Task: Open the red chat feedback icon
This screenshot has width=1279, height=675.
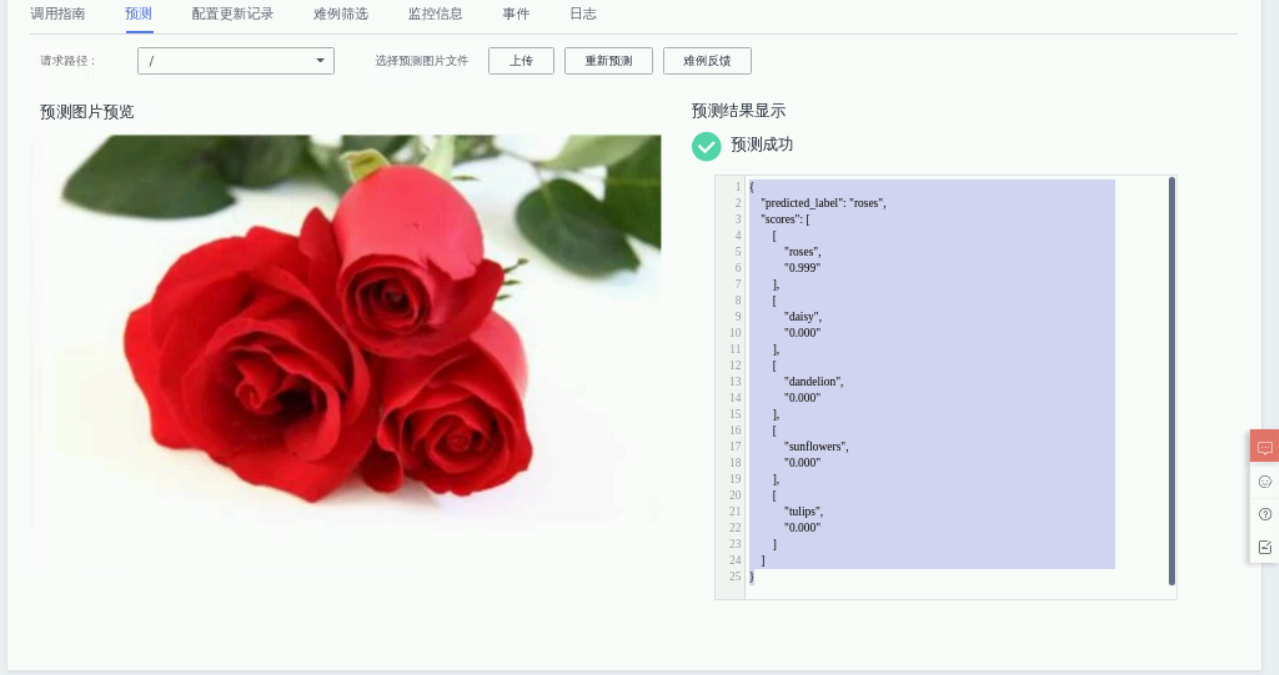Action: coord(1265,447)
